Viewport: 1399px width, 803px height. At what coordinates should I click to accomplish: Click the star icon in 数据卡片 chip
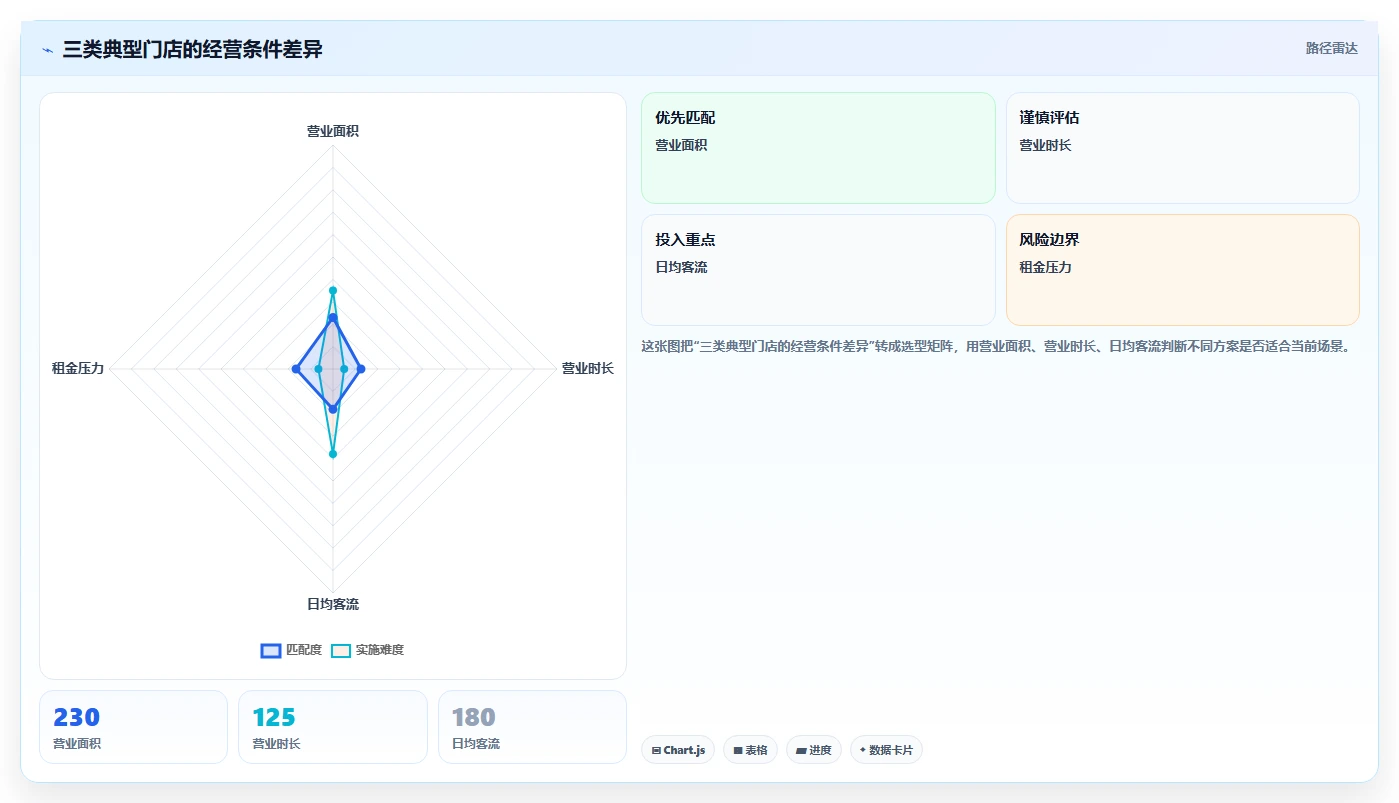point(862,750)
